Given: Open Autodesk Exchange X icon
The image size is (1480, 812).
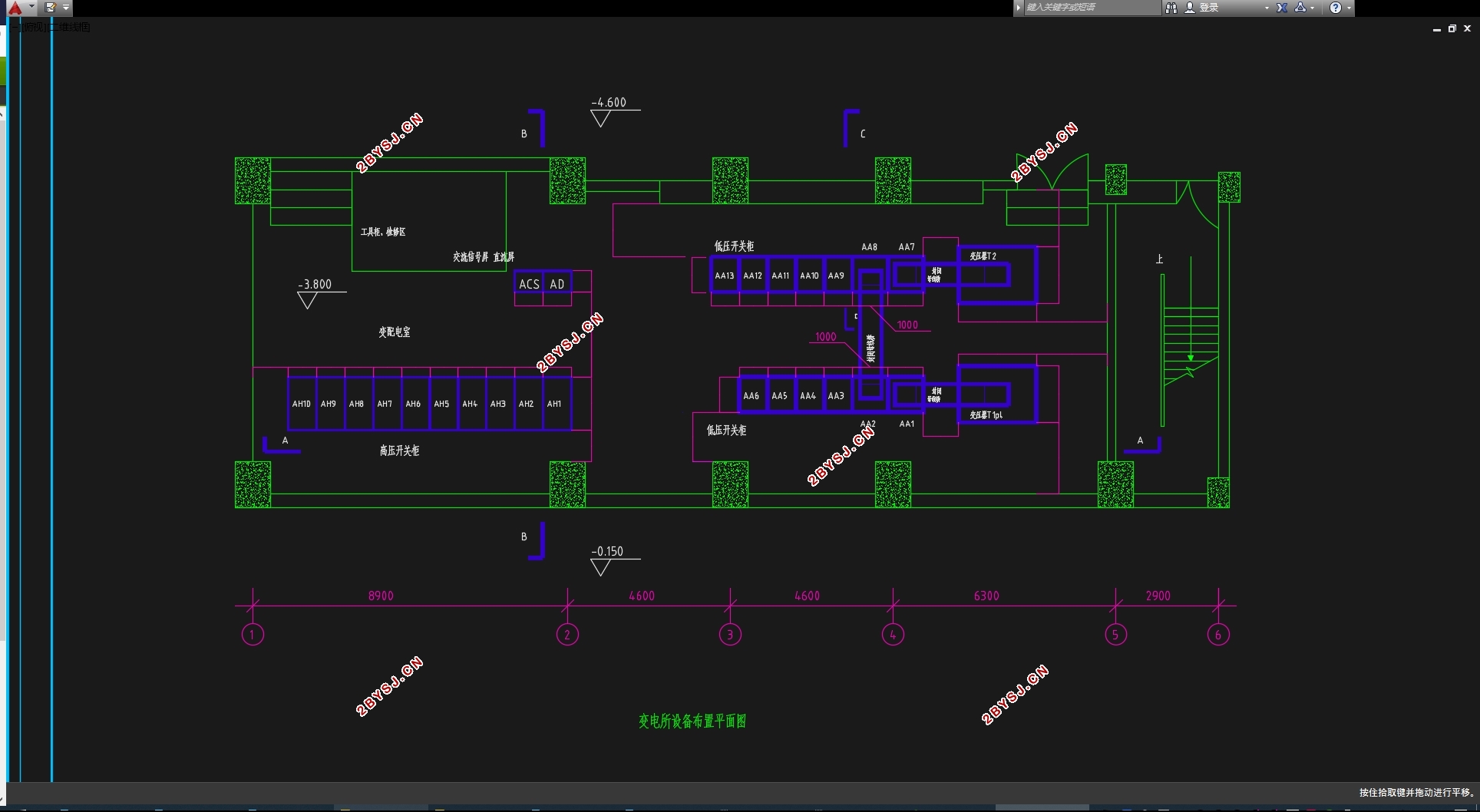Looking at the screenshot, I should point(1282,8).
